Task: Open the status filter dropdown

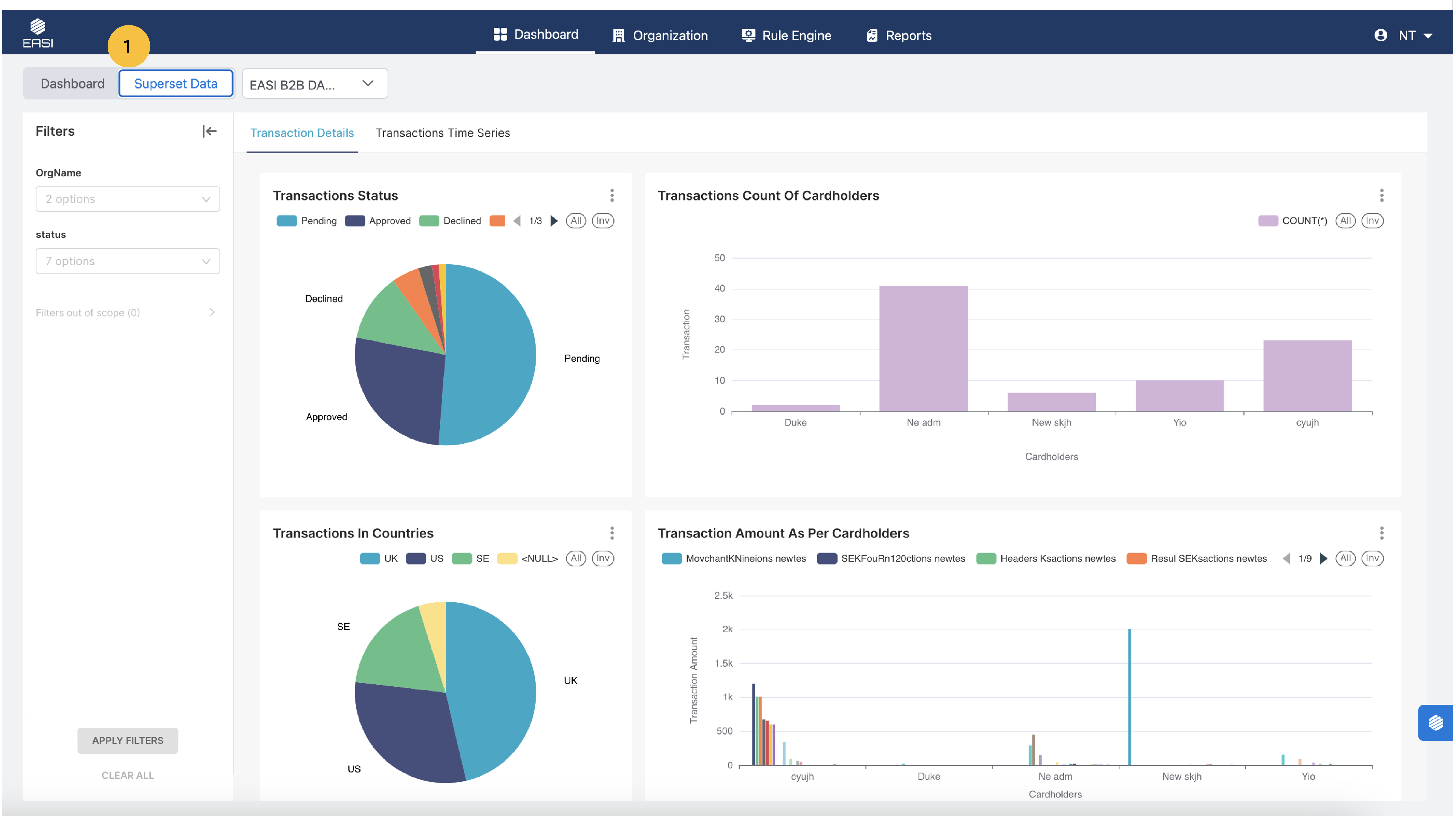Action: 128,261
